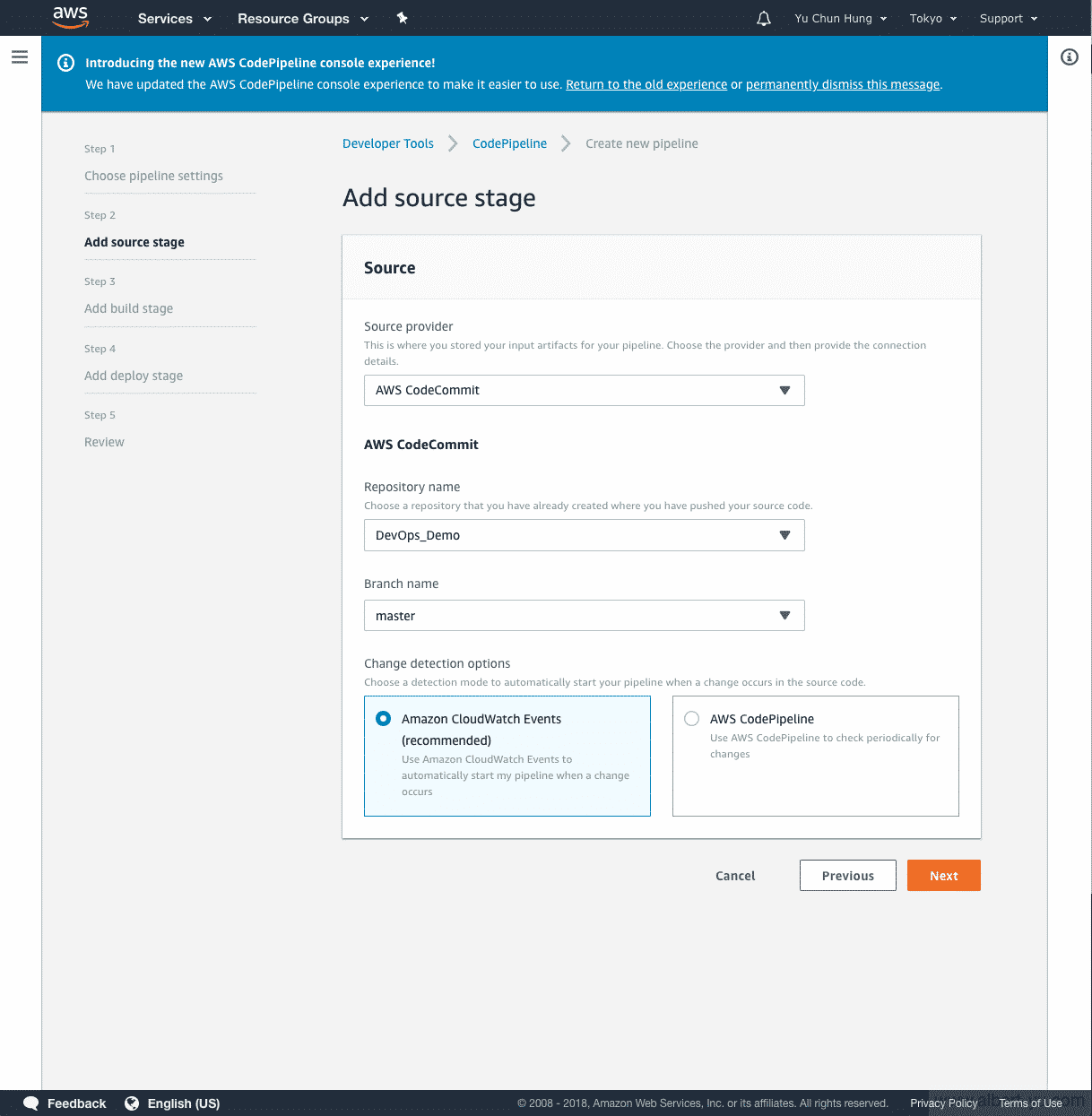Screen dimensions: 1092x1116
Task: Open the Support menu
Action: coord(1009,18)
